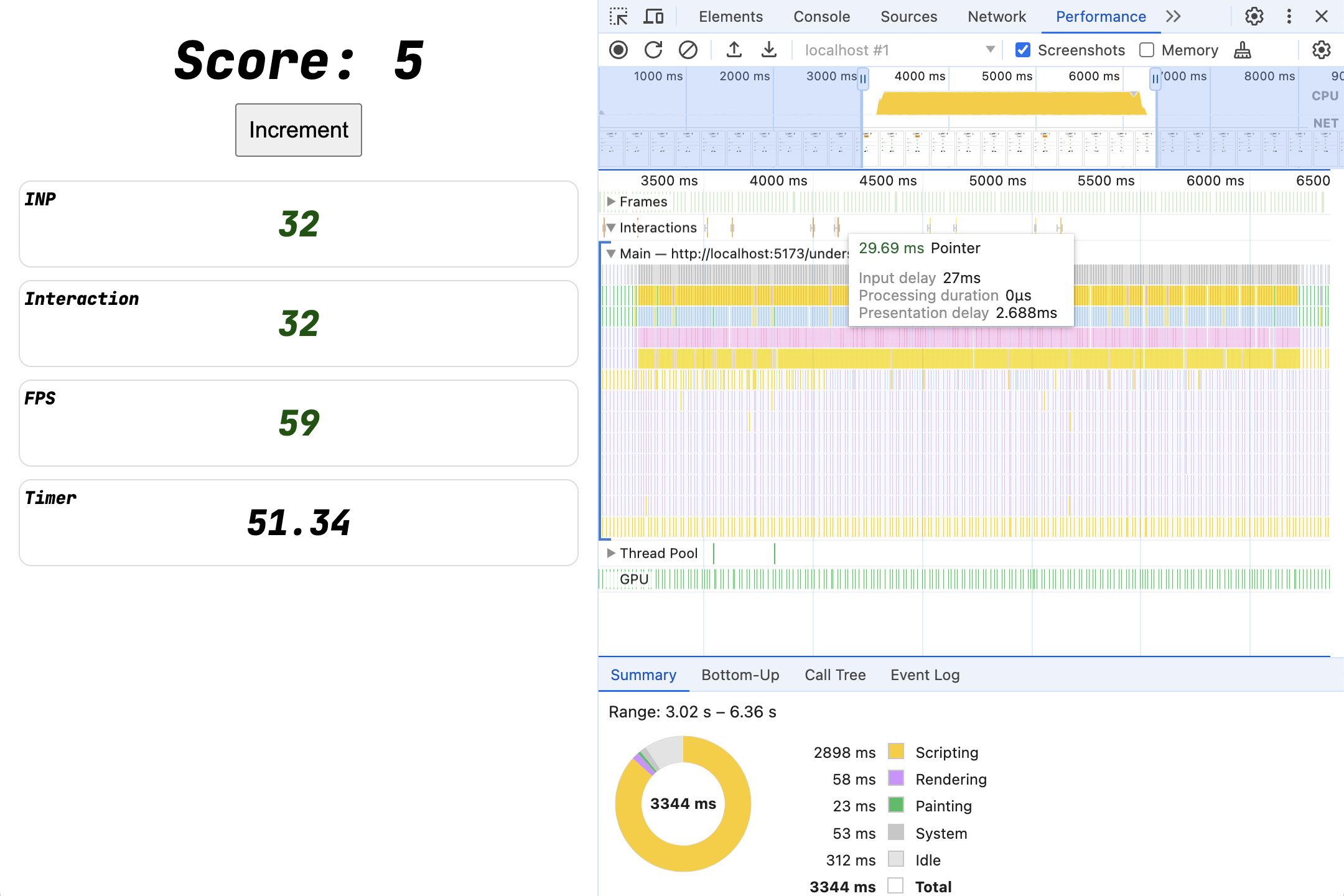Click the Summary tab in panel
This screenshot has width=1344, height=896.
coord(645,674)
